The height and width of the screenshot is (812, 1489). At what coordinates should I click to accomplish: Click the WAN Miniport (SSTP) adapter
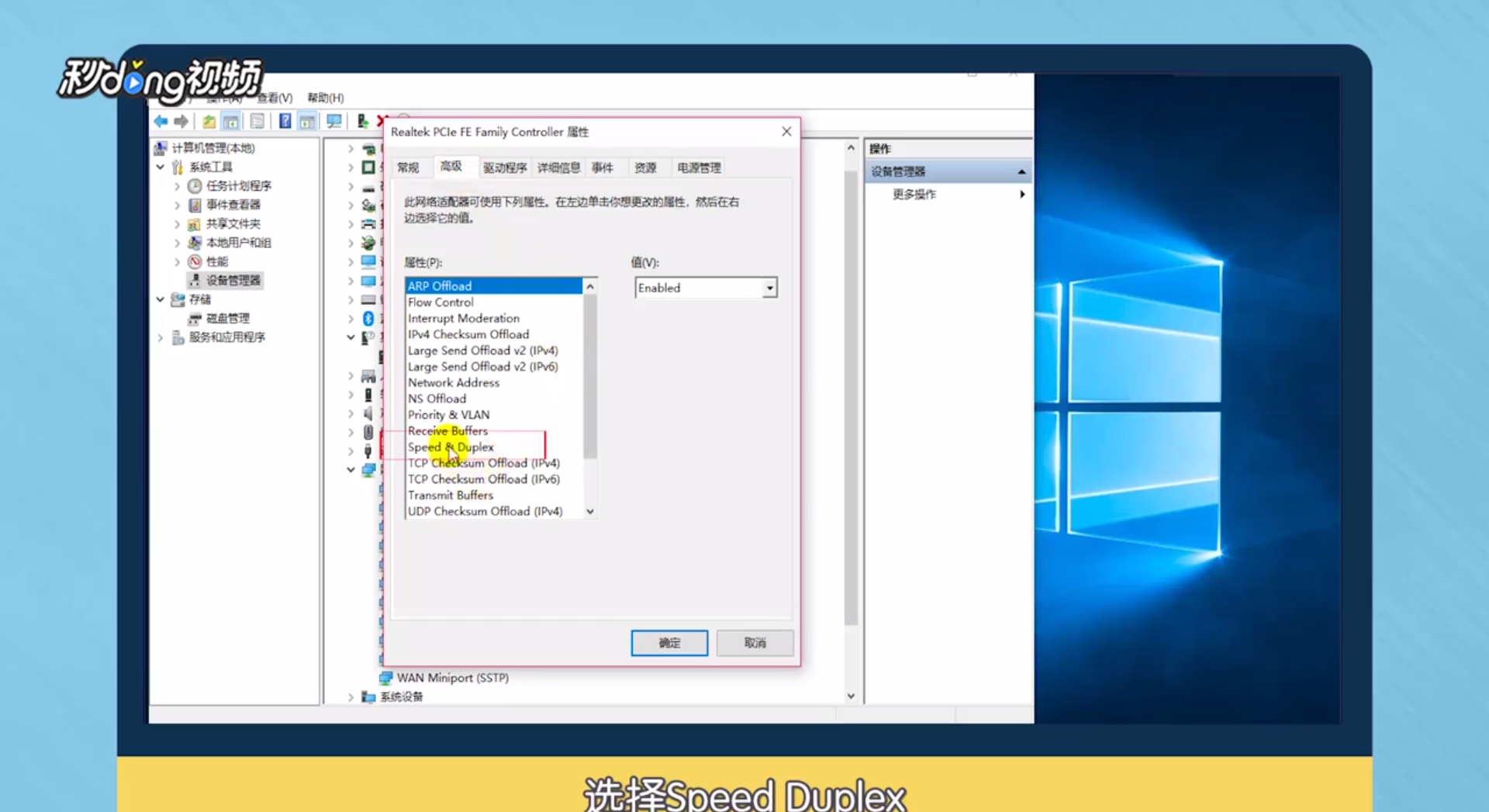tap(452, 678)
